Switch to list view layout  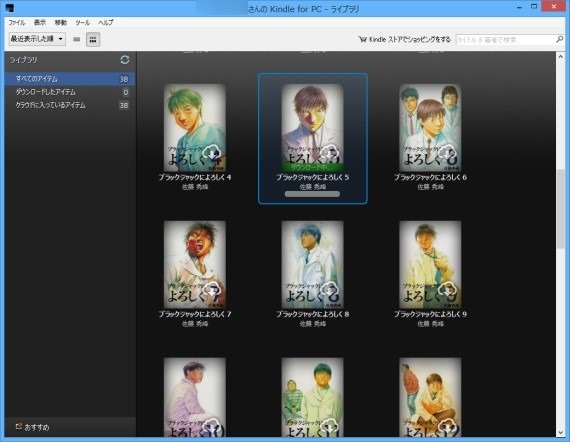(76, 39)
